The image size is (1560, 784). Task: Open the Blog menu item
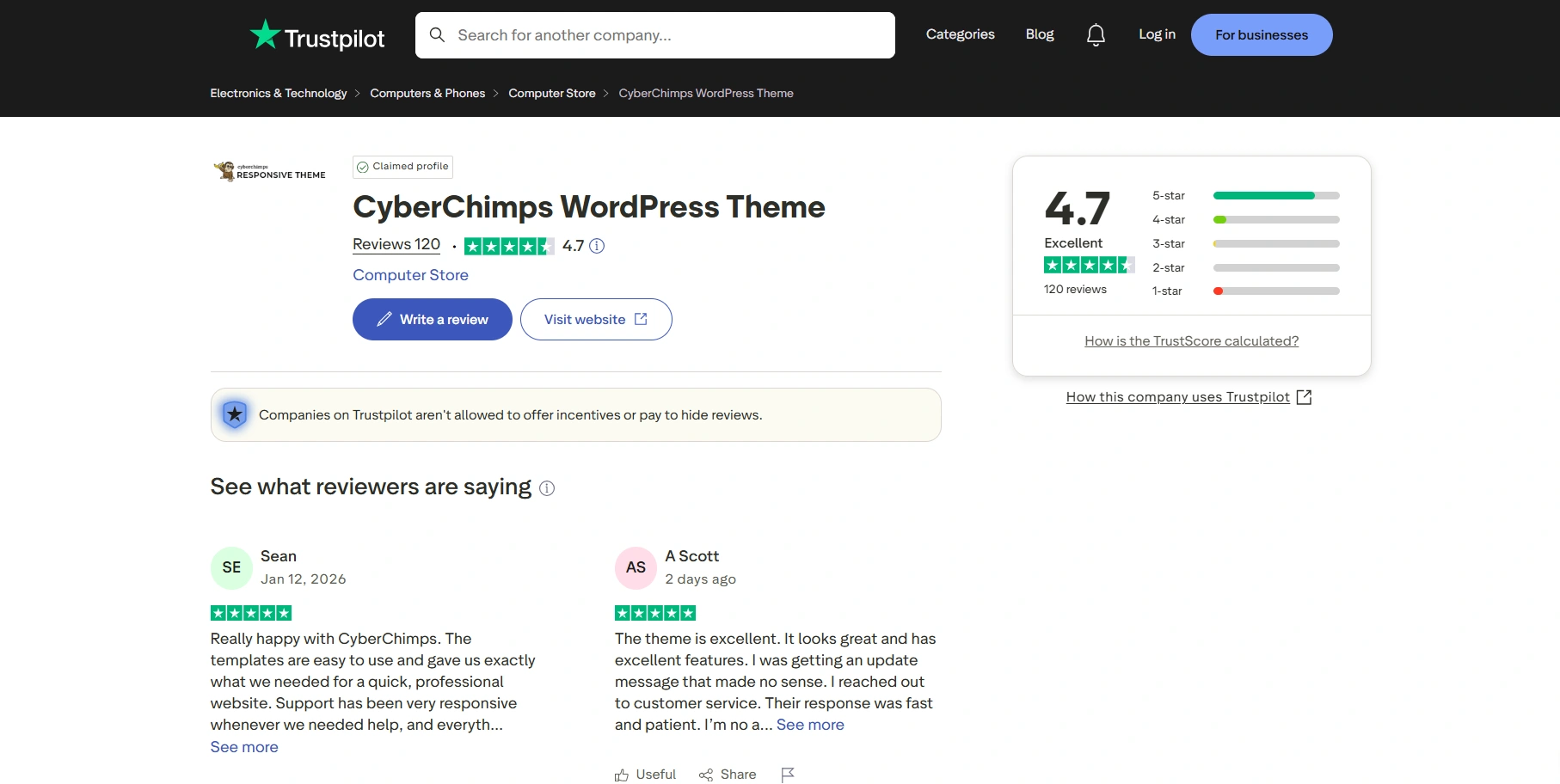click(1040, 34)
